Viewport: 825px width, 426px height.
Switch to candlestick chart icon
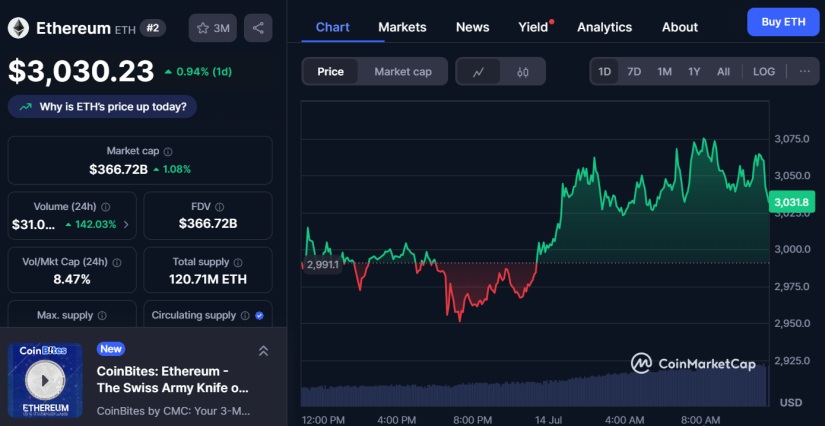click(x=522, y=72)
